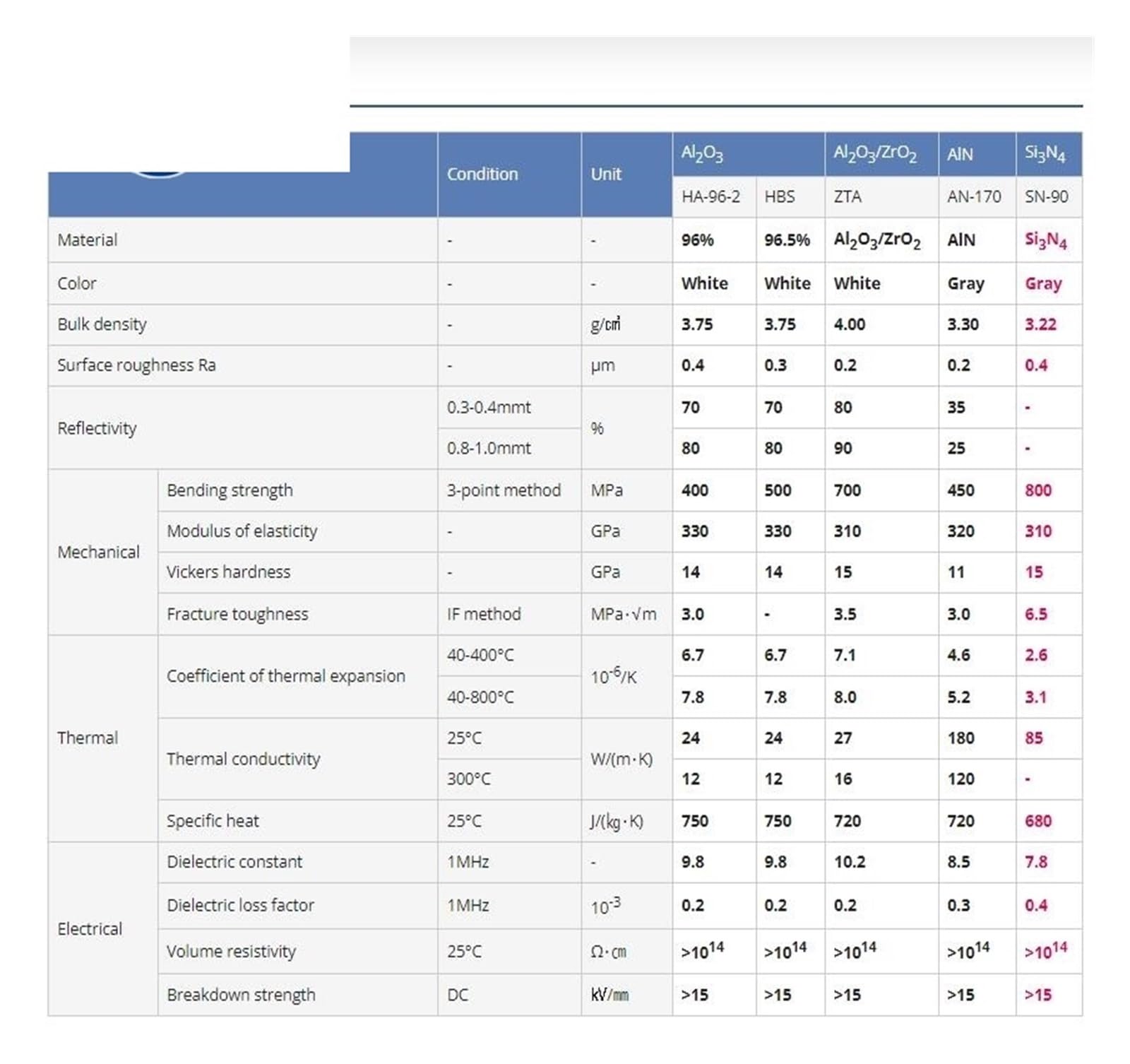The height and width of the screenshot is (1064, 1130).
Task: Click the Mechanical category cell
Action: 103,552
